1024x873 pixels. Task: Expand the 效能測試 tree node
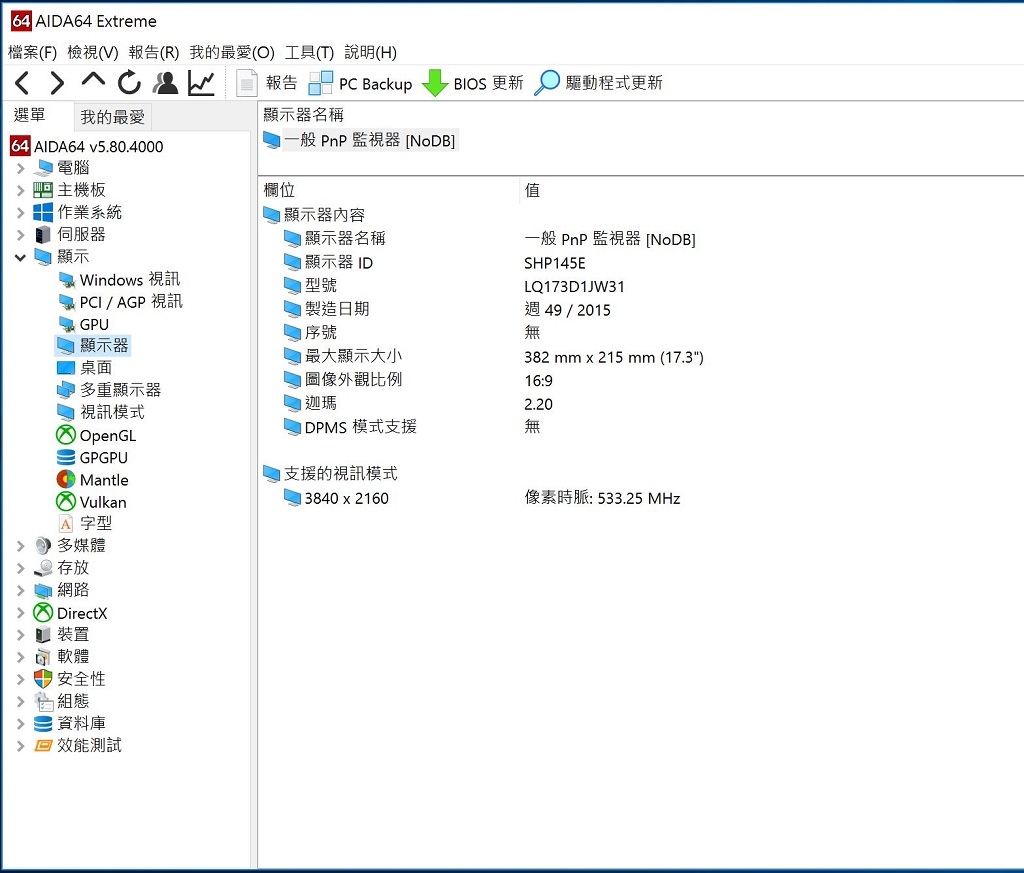20,746
